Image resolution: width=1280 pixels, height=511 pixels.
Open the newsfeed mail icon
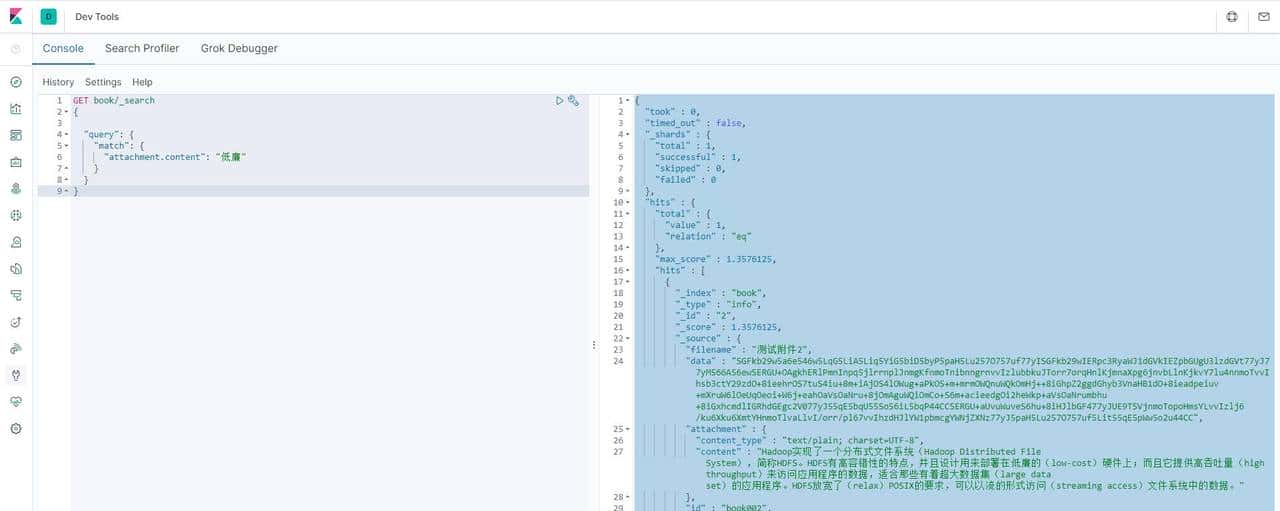(x=1264, y=17)
